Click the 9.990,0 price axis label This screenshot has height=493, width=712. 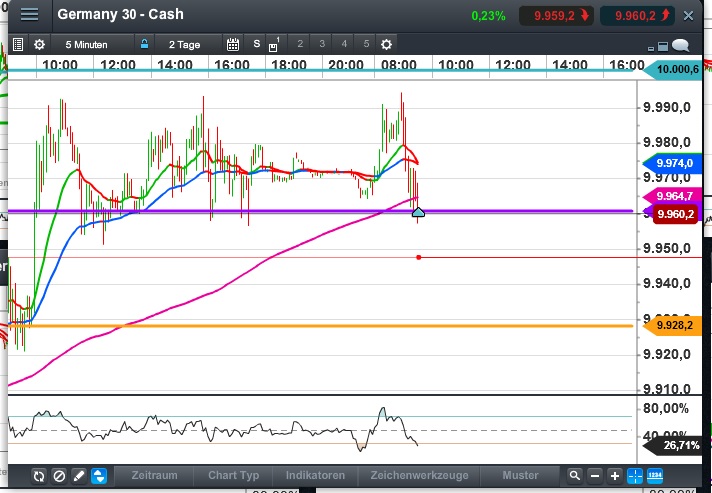pos(667,108)
